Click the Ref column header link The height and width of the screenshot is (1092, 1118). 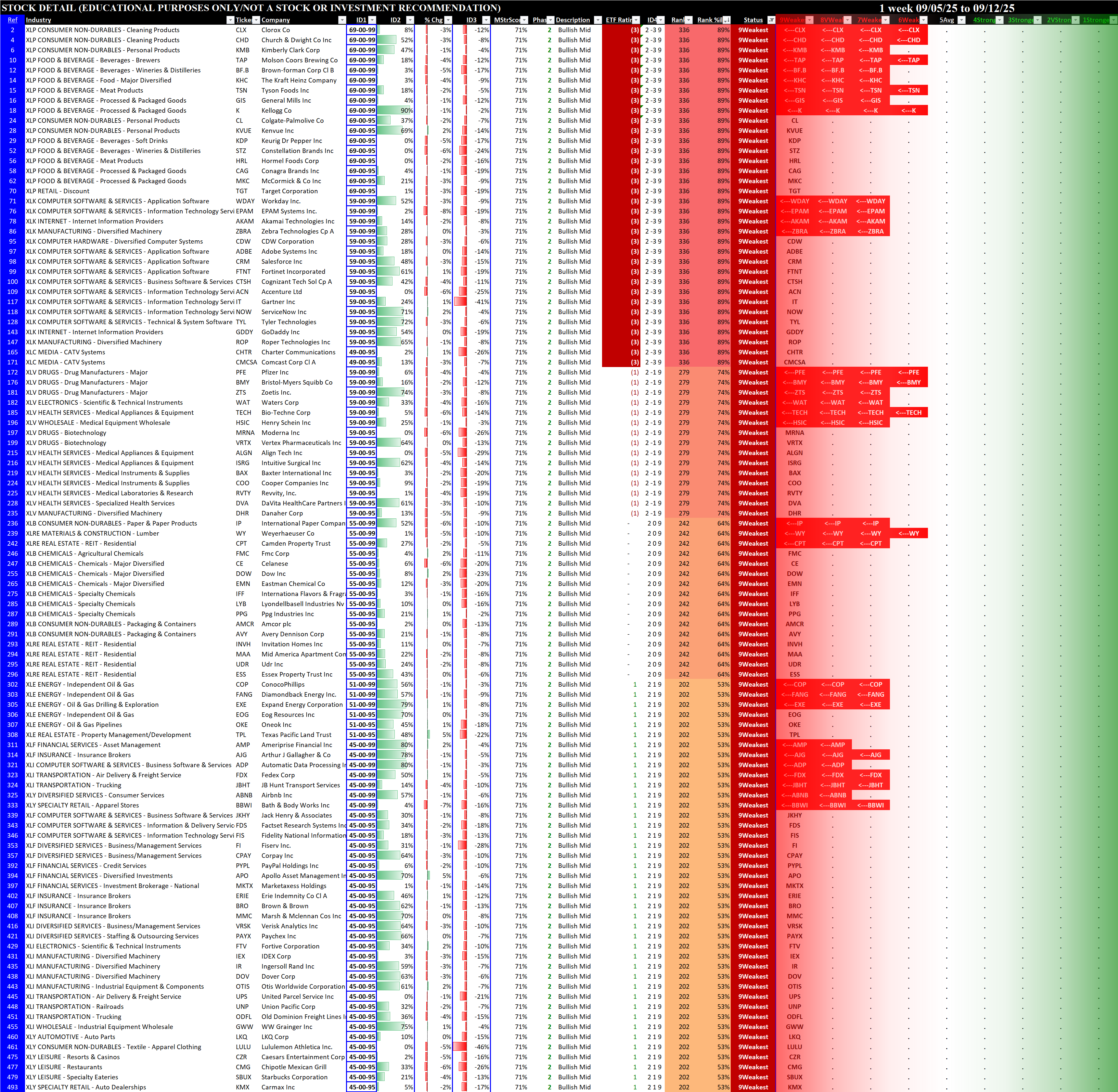pos(13,20)
